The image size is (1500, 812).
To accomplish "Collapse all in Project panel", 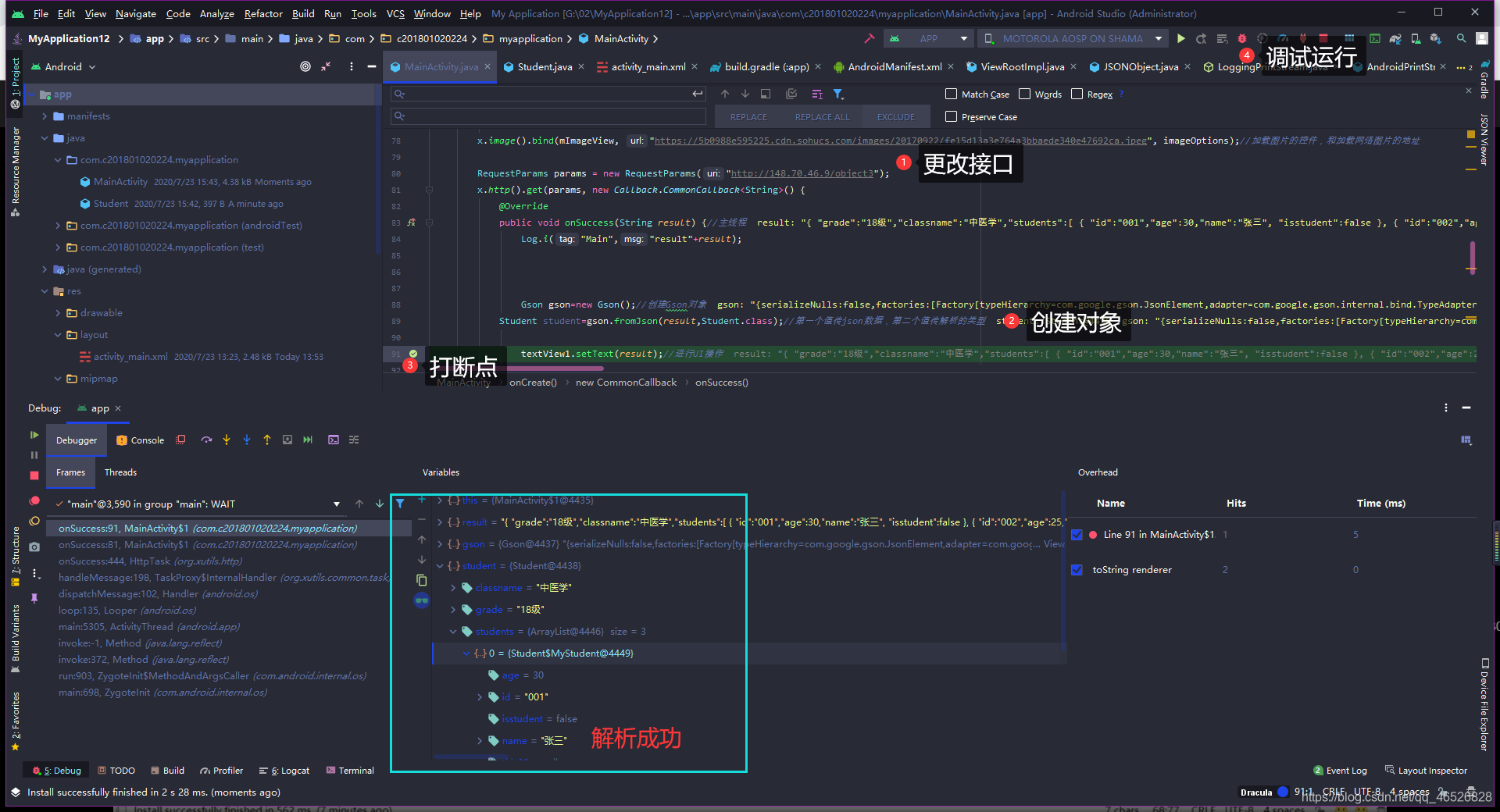I will pos(326,66).
